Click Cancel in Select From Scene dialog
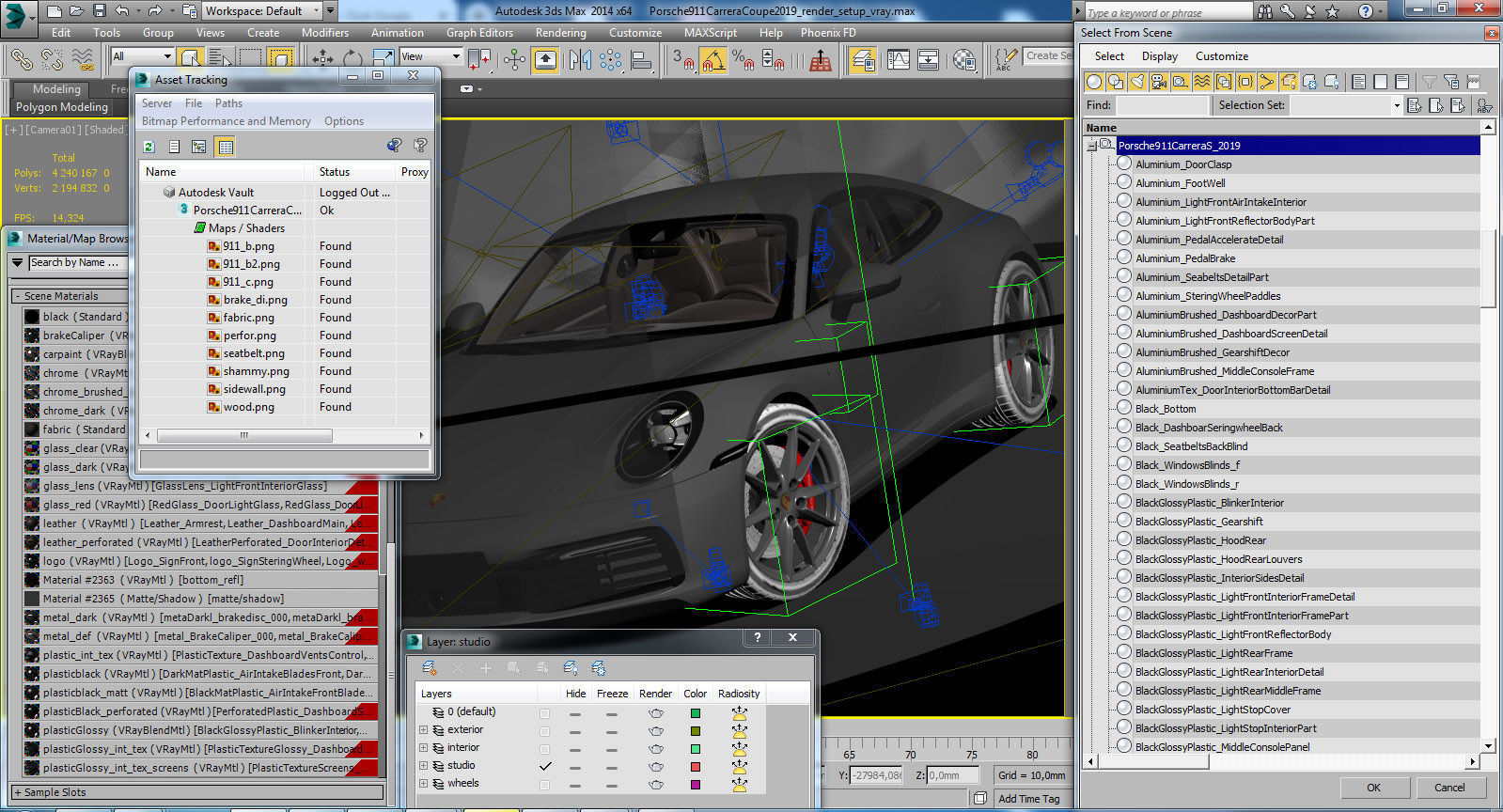This screenshot has height=812, width=1503. (x=1448, y=788)
